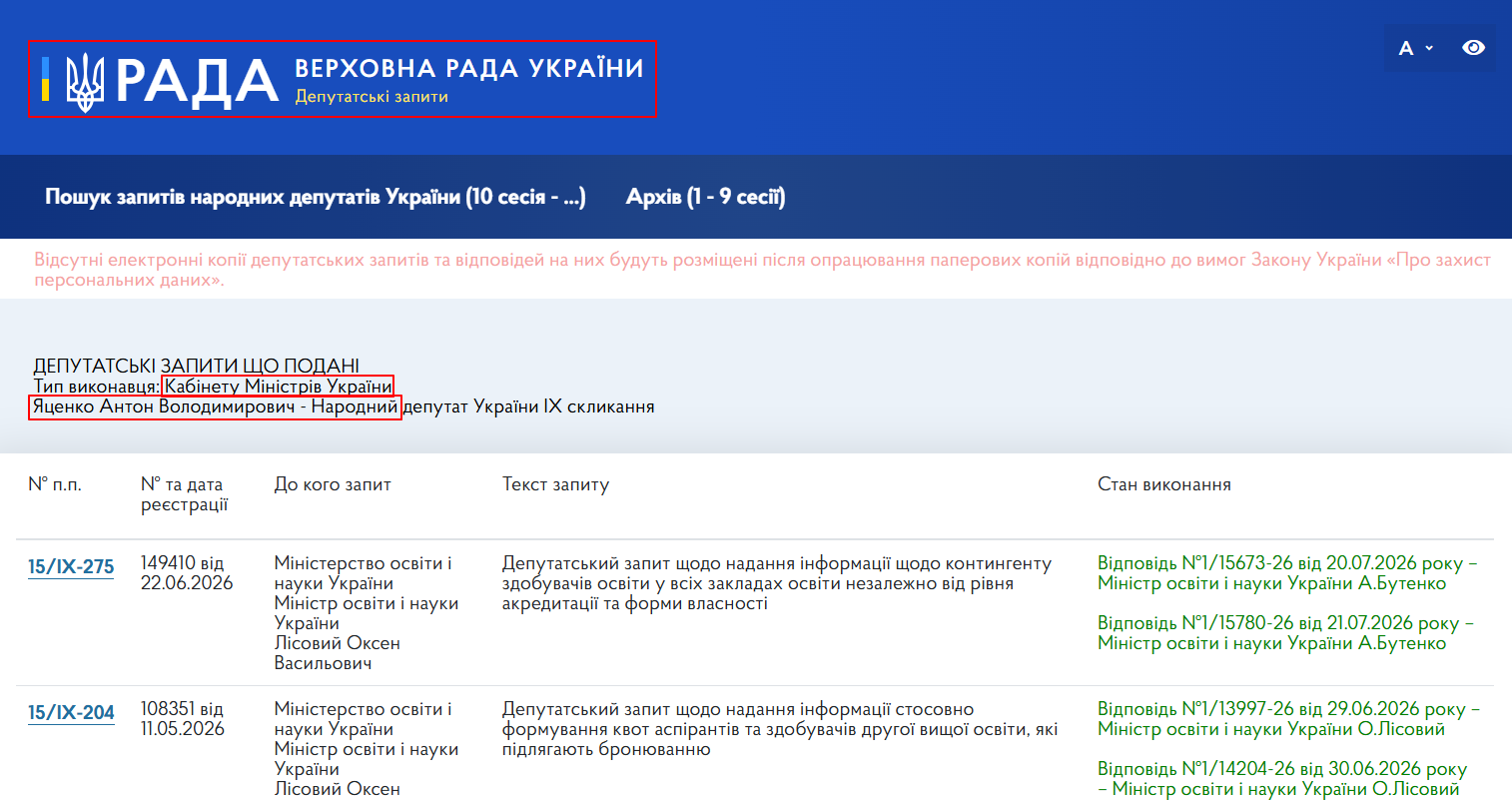Select response №1/15673-26 від 20.07.2026
The width and height of the screenshot is (1512, 800).
[x=1287, y=573]
